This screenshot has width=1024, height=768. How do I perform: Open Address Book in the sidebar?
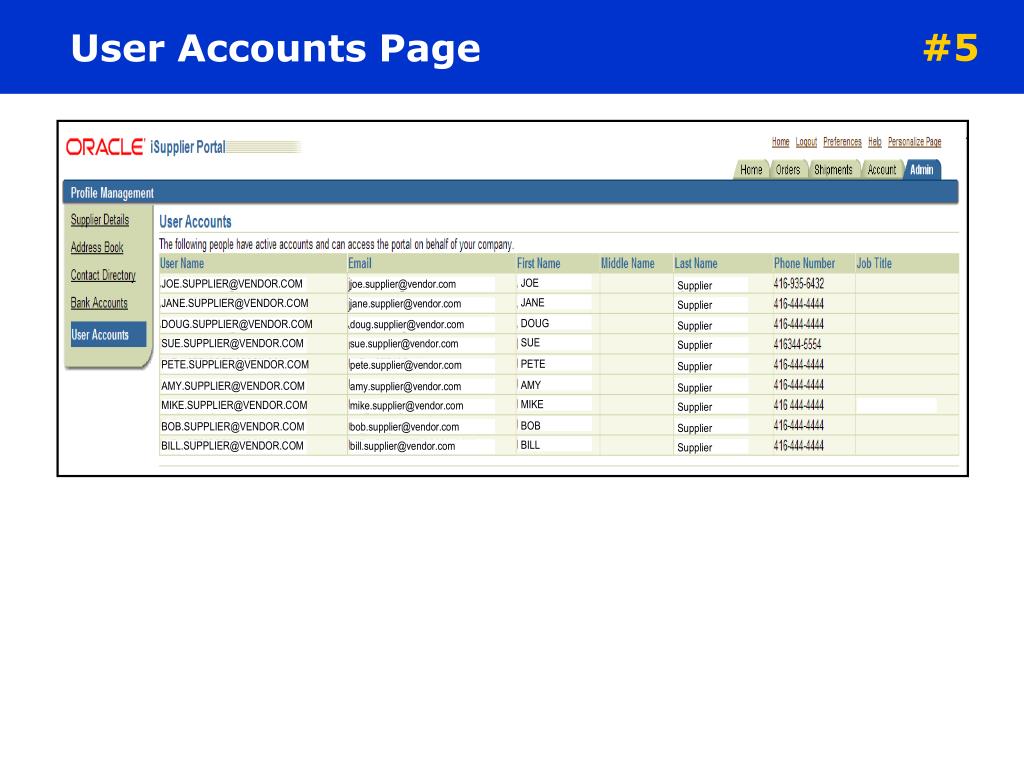coord(97,248)
